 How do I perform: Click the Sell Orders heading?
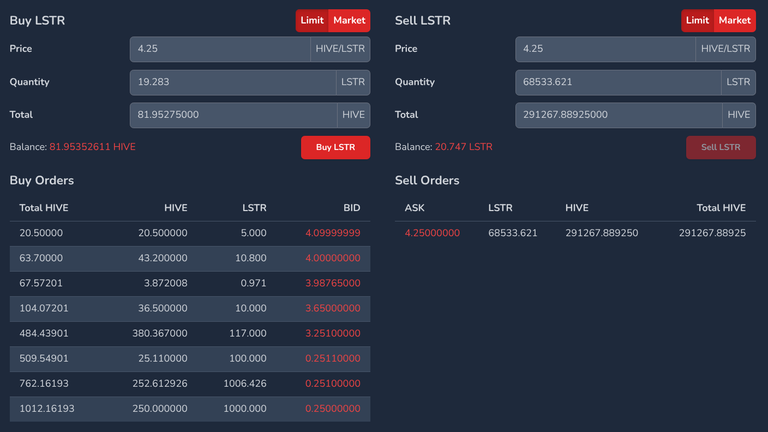(x=427, y=181)
